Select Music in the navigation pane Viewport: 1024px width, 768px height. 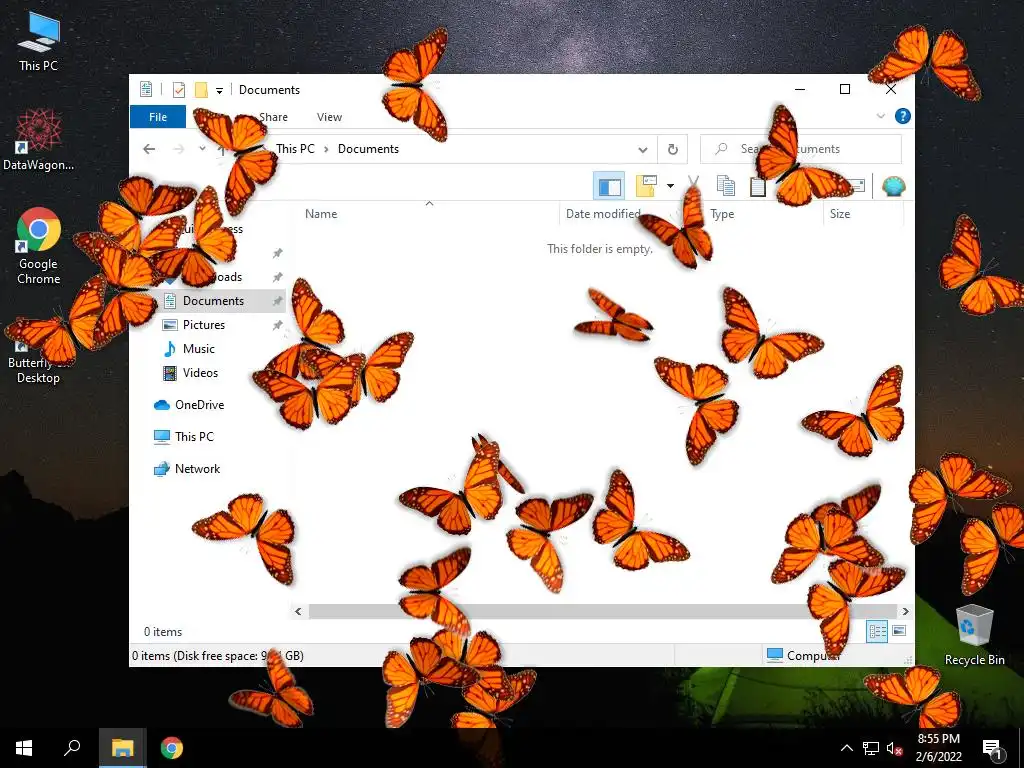pyautogui.click(x=199, y=349)
